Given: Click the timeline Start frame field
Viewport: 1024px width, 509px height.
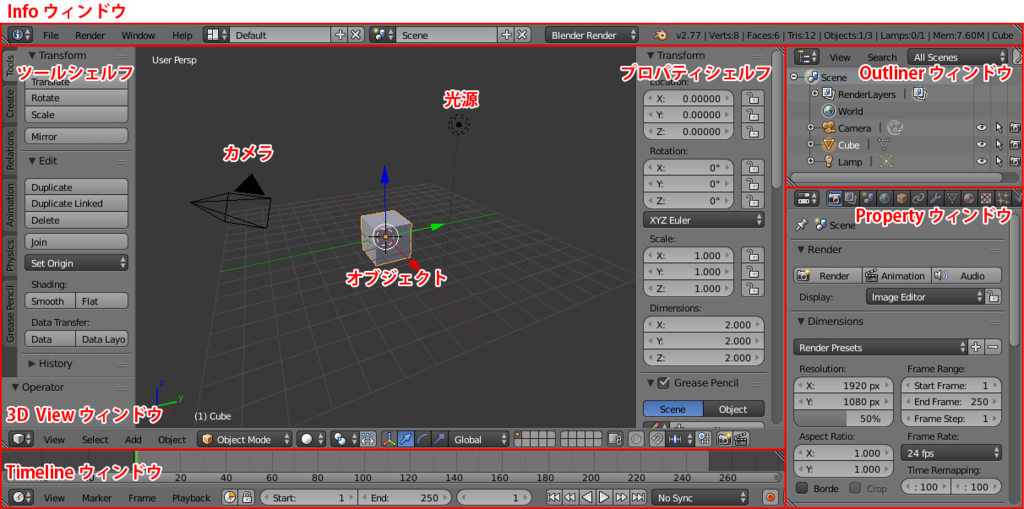Looking at the screenshot, I should (309, 497).
